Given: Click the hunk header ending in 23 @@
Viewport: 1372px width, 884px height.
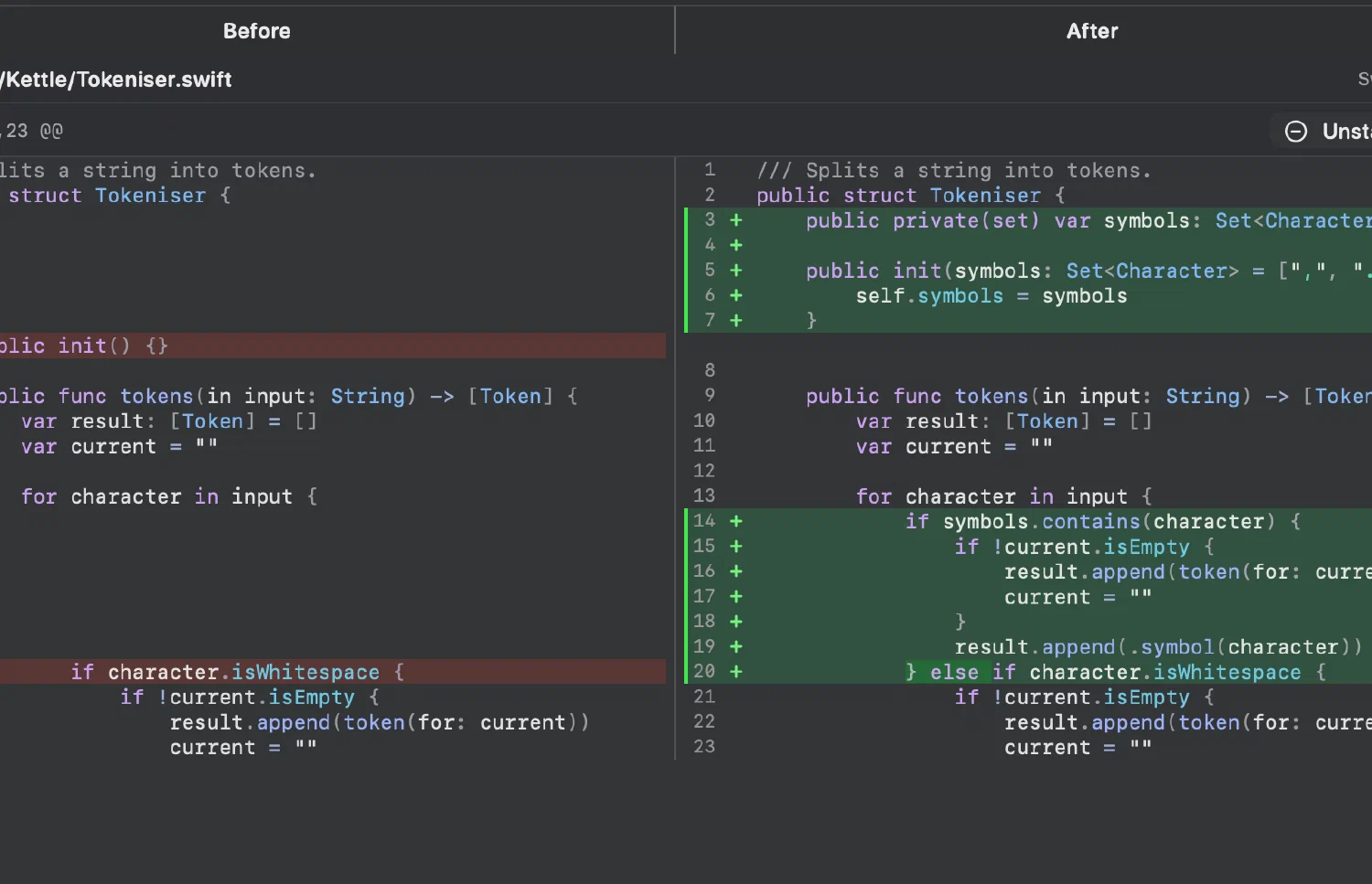Looking at the screenshot, I should 32,131.
